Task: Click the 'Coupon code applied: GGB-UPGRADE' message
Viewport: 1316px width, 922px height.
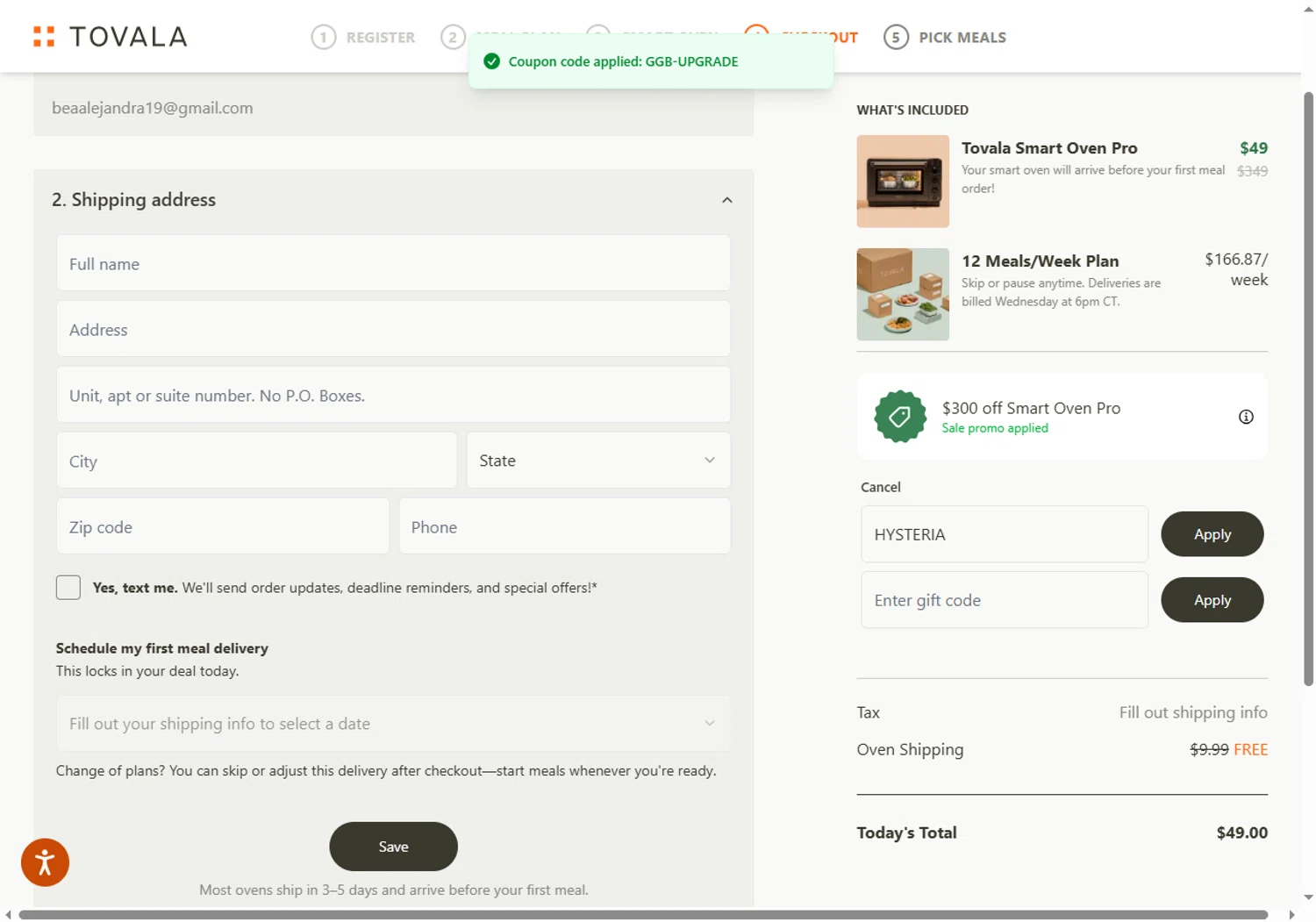Action: click(623, 61)
